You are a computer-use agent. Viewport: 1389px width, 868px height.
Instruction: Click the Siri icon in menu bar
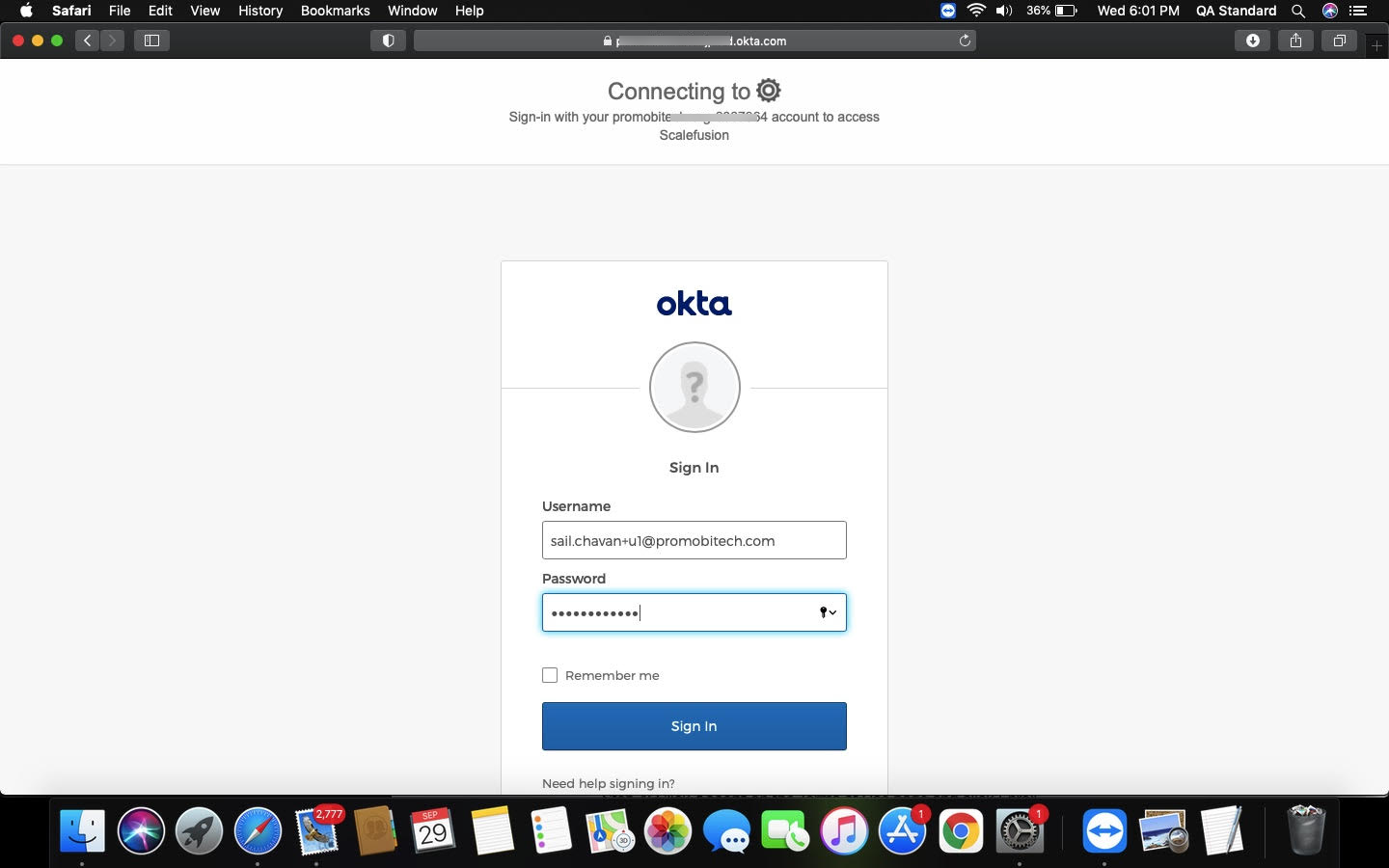pos(1330,11)
